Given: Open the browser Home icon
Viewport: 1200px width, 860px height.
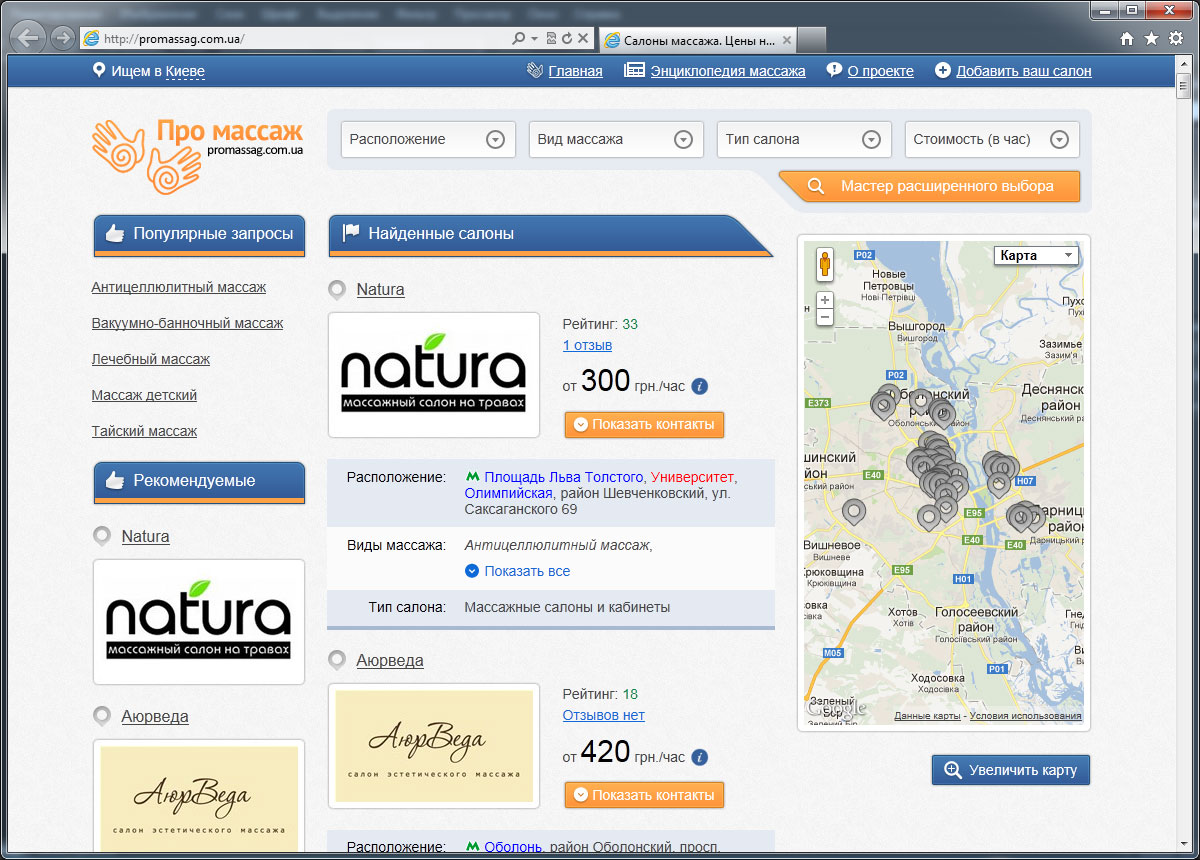Looking at the screenshot, I should click(1127, 39).
